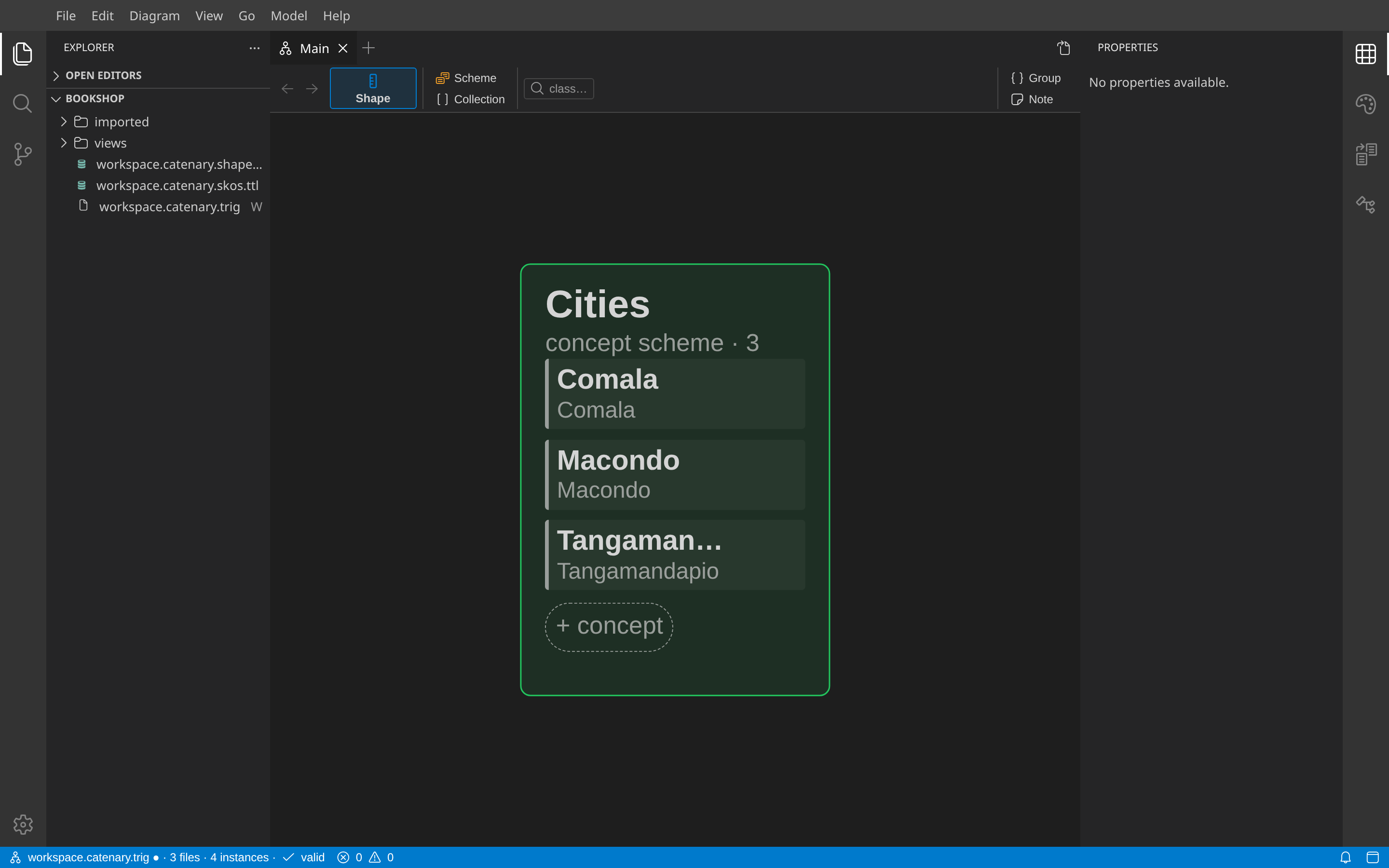Open the Diagram menu
1389x868 pixels.
(154, 15)
